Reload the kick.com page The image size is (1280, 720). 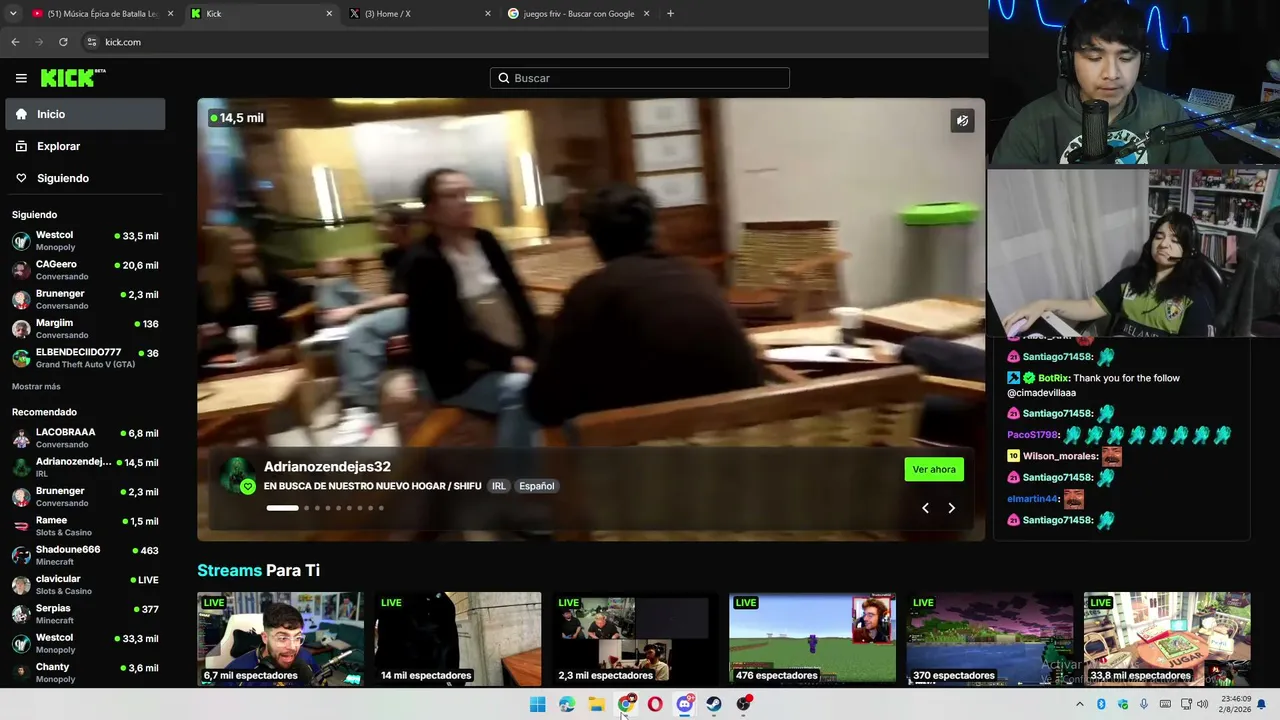coord(63,42)
